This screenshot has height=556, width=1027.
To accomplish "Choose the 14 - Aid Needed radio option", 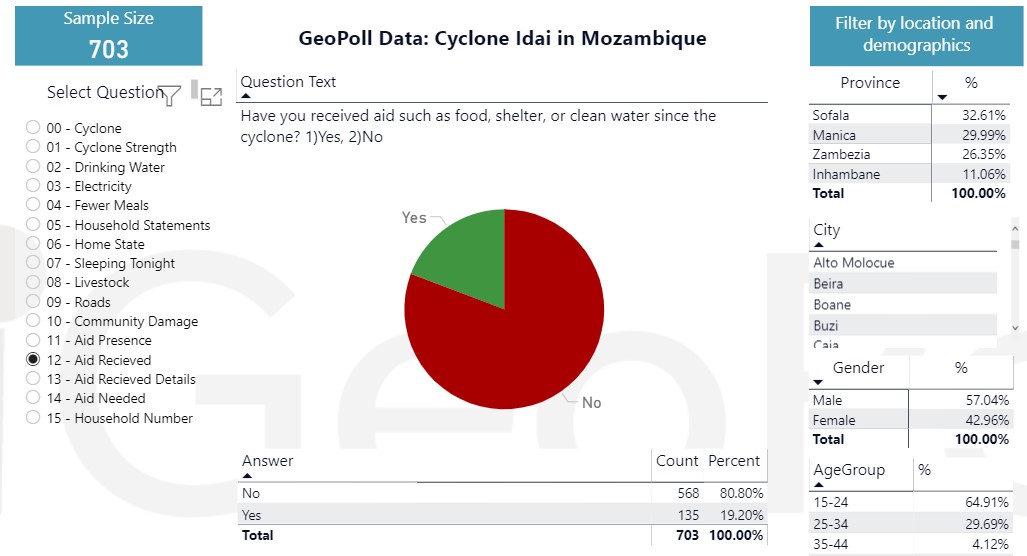I will pos(33,398).
